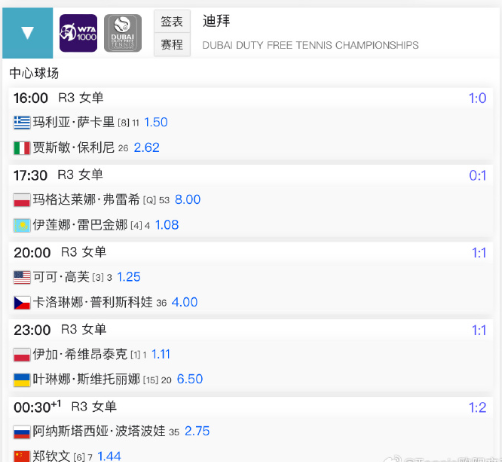The height and width of the screenshot is (462, 502).
Task: Open the 签表 draw tab
Action: click(172, 21)
